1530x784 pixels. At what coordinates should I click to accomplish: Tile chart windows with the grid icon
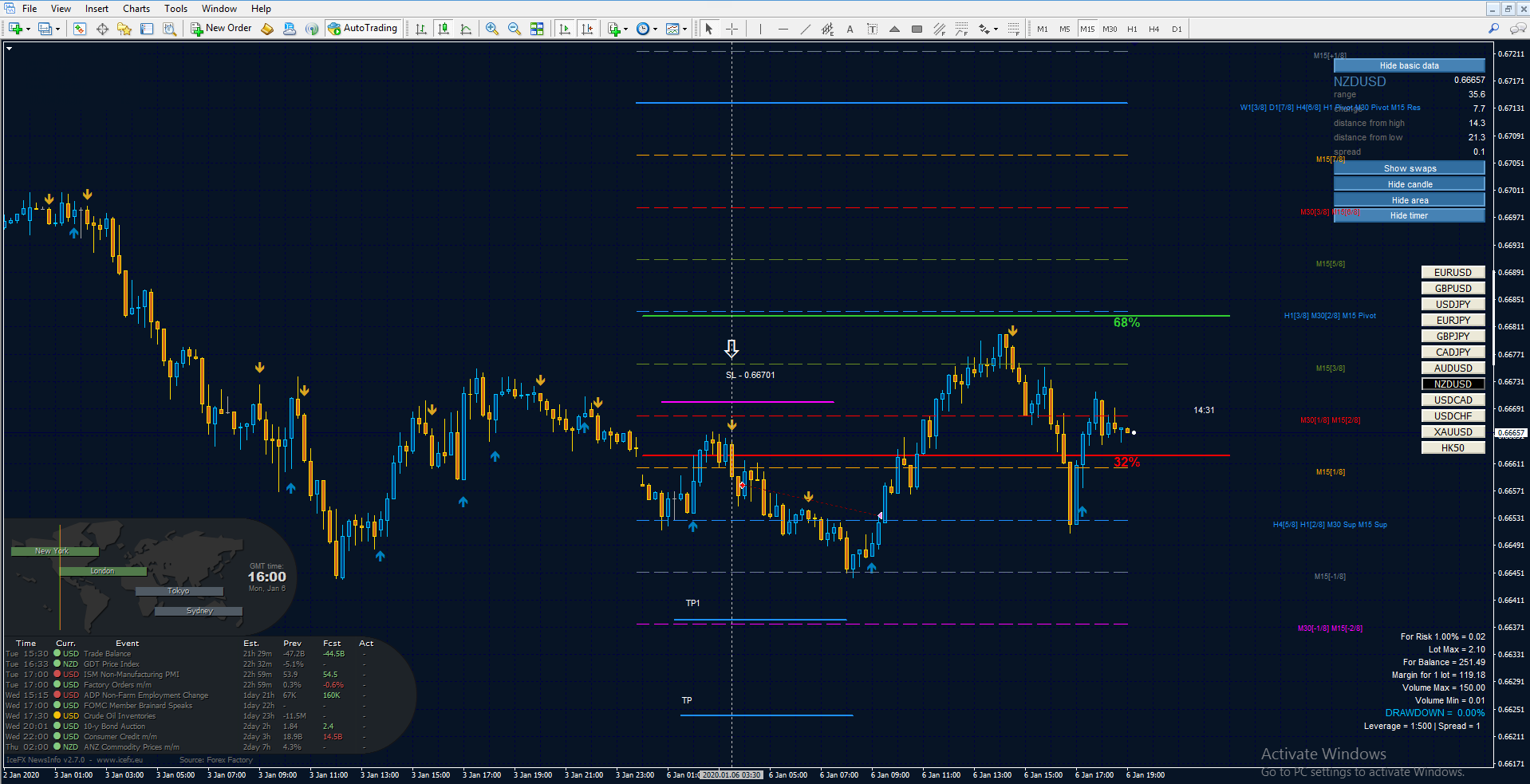click(x=537, y=29)
